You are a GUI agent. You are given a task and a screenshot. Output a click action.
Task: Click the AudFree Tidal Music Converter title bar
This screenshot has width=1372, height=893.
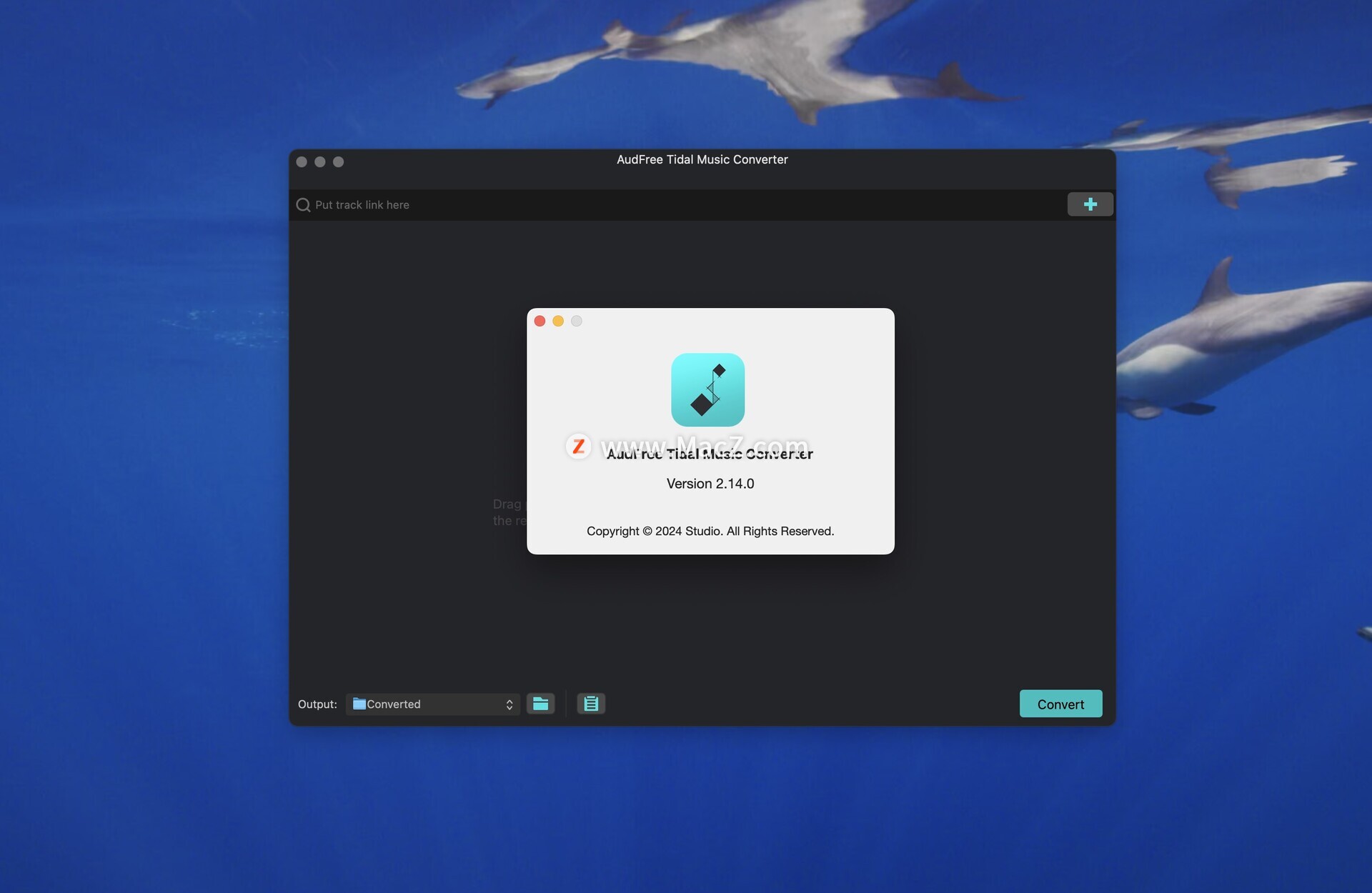click(702, 160)
